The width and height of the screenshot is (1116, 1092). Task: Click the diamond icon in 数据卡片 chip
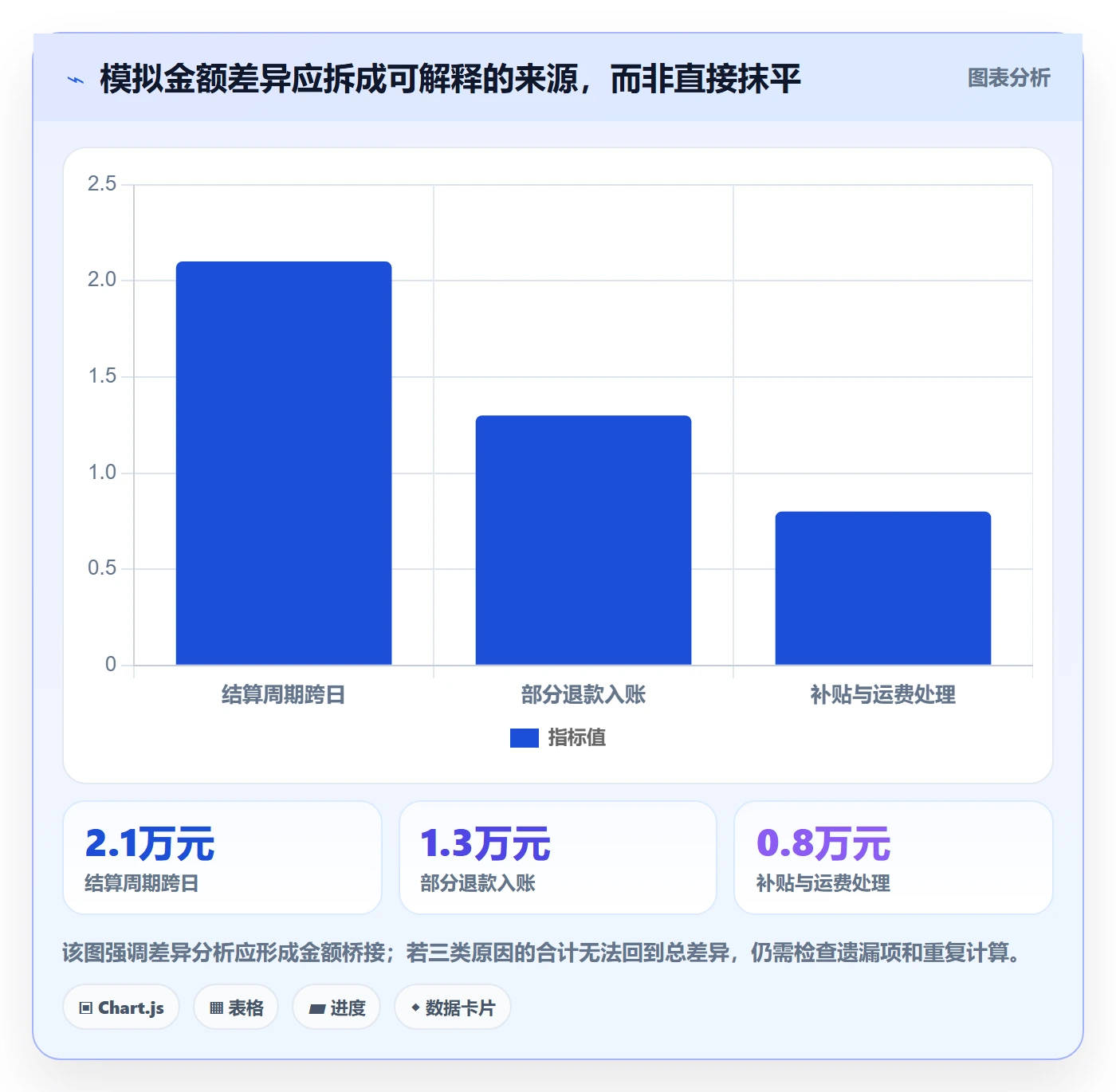[x=415, y=1008]
